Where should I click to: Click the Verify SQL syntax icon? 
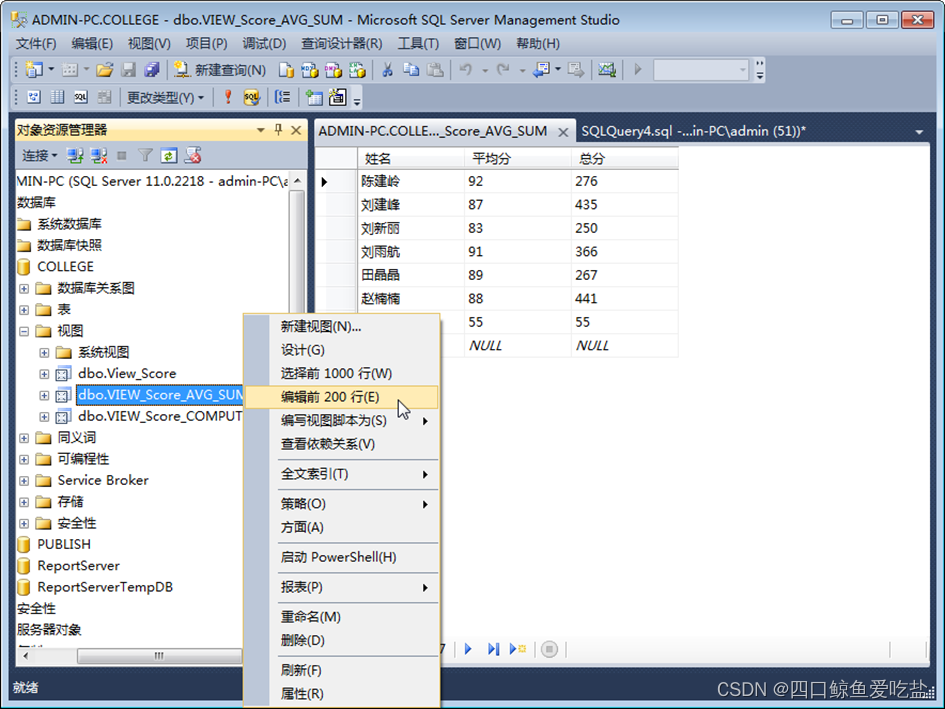pos(251,97)
